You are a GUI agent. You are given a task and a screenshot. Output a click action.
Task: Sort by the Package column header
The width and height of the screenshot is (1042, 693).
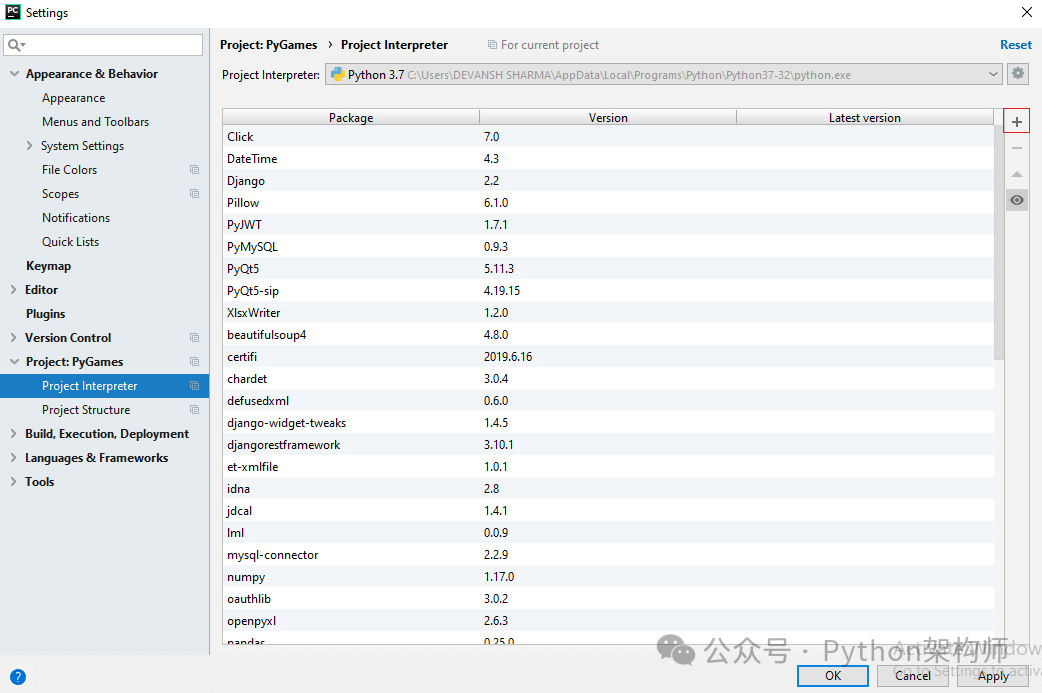coord(351,118)
